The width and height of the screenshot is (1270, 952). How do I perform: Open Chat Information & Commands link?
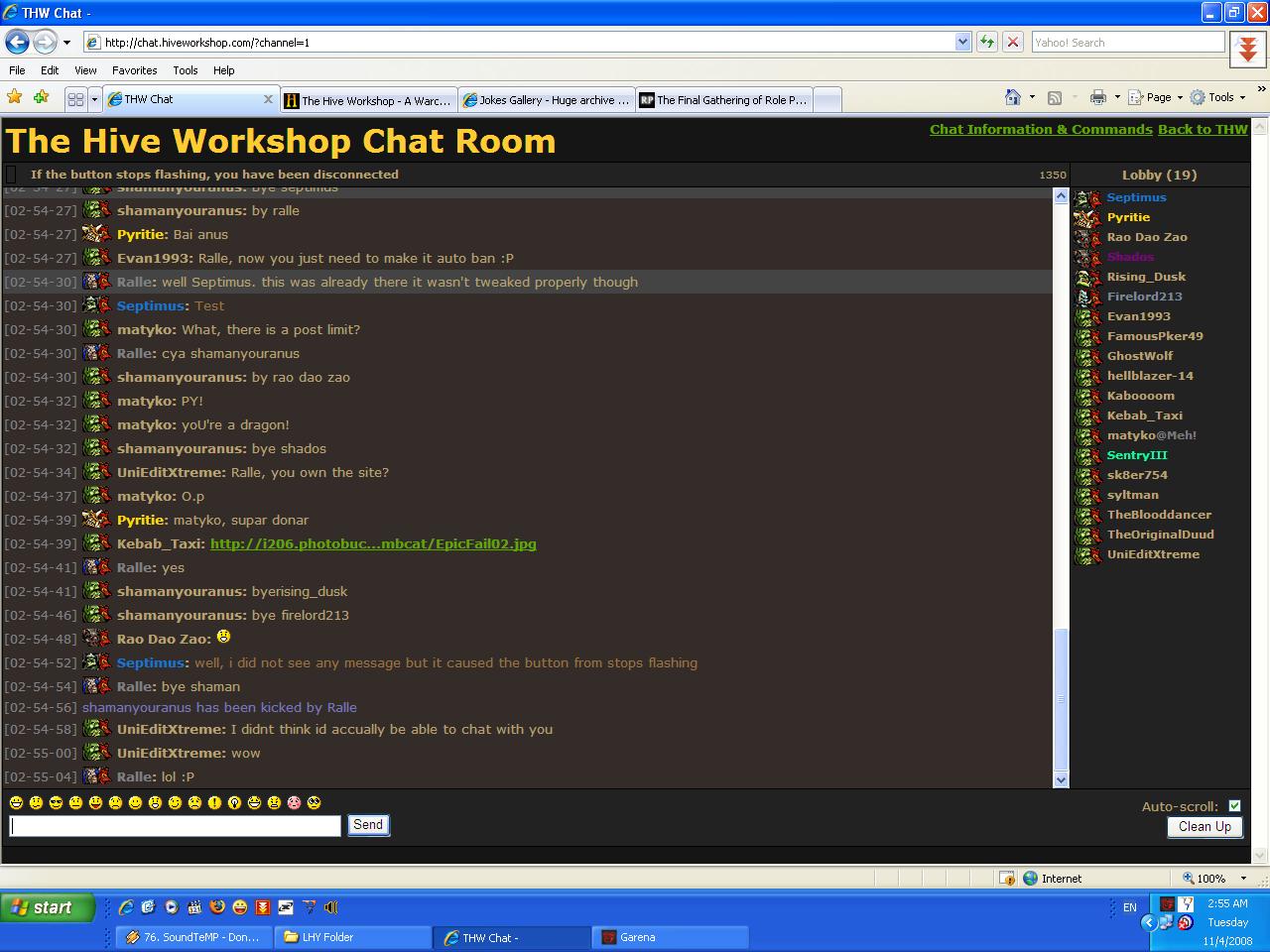1041,129
